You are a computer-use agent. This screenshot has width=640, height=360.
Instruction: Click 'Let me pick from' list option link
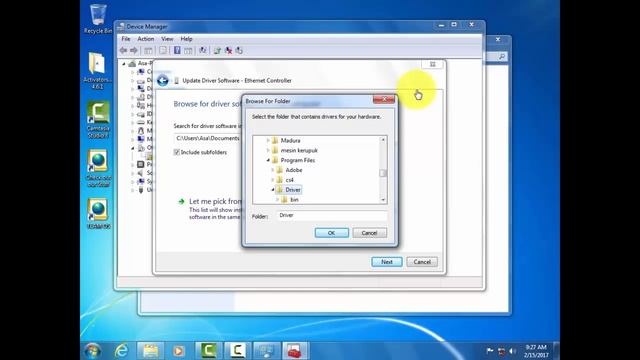215,201
